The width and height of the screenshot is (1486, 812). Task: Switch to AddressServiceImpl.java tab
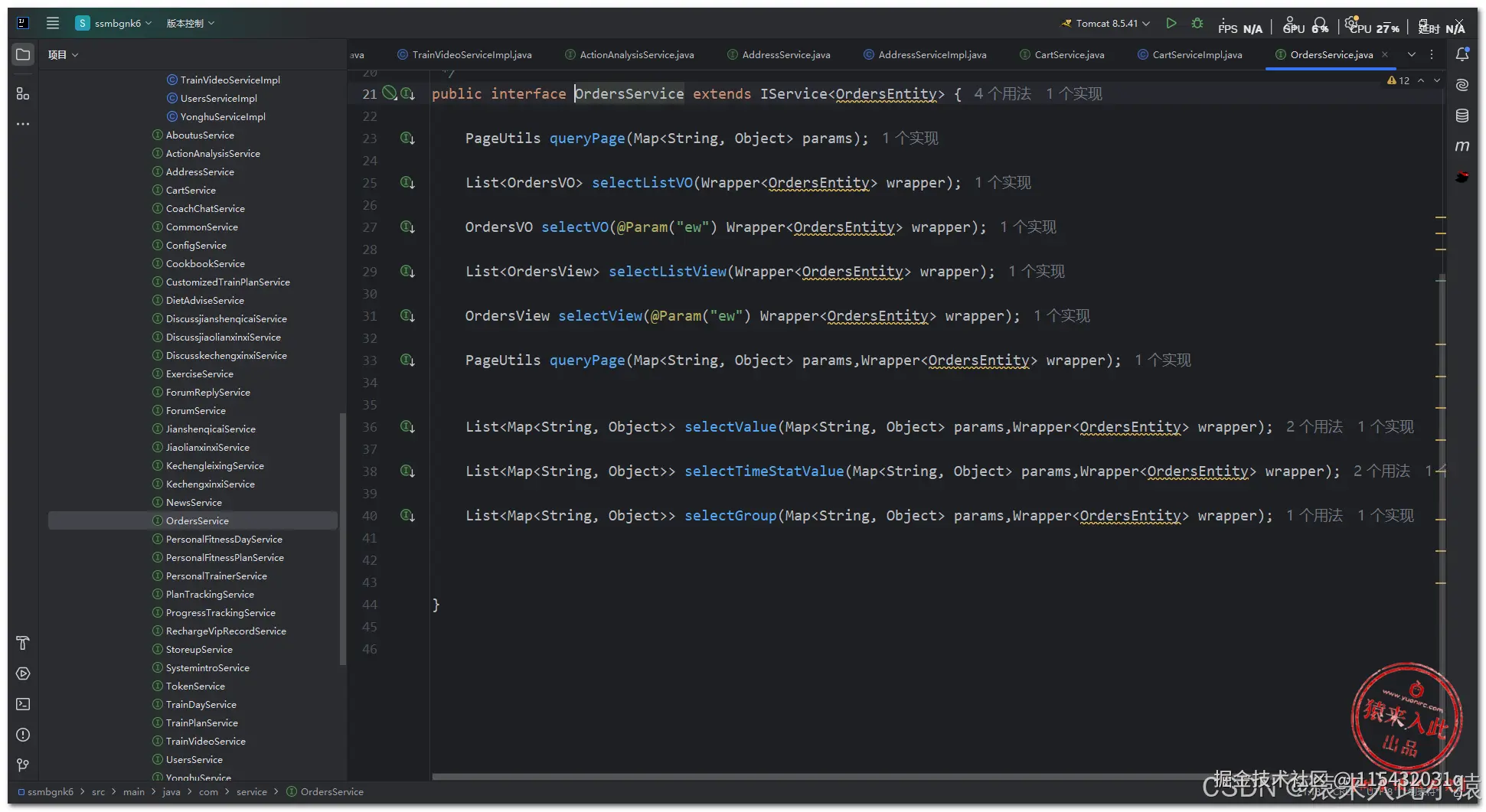(925, 54)
